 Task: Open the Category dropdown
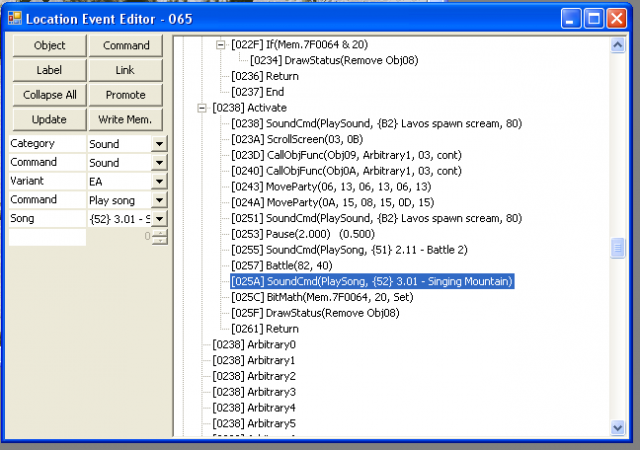[x=158, y=144]
